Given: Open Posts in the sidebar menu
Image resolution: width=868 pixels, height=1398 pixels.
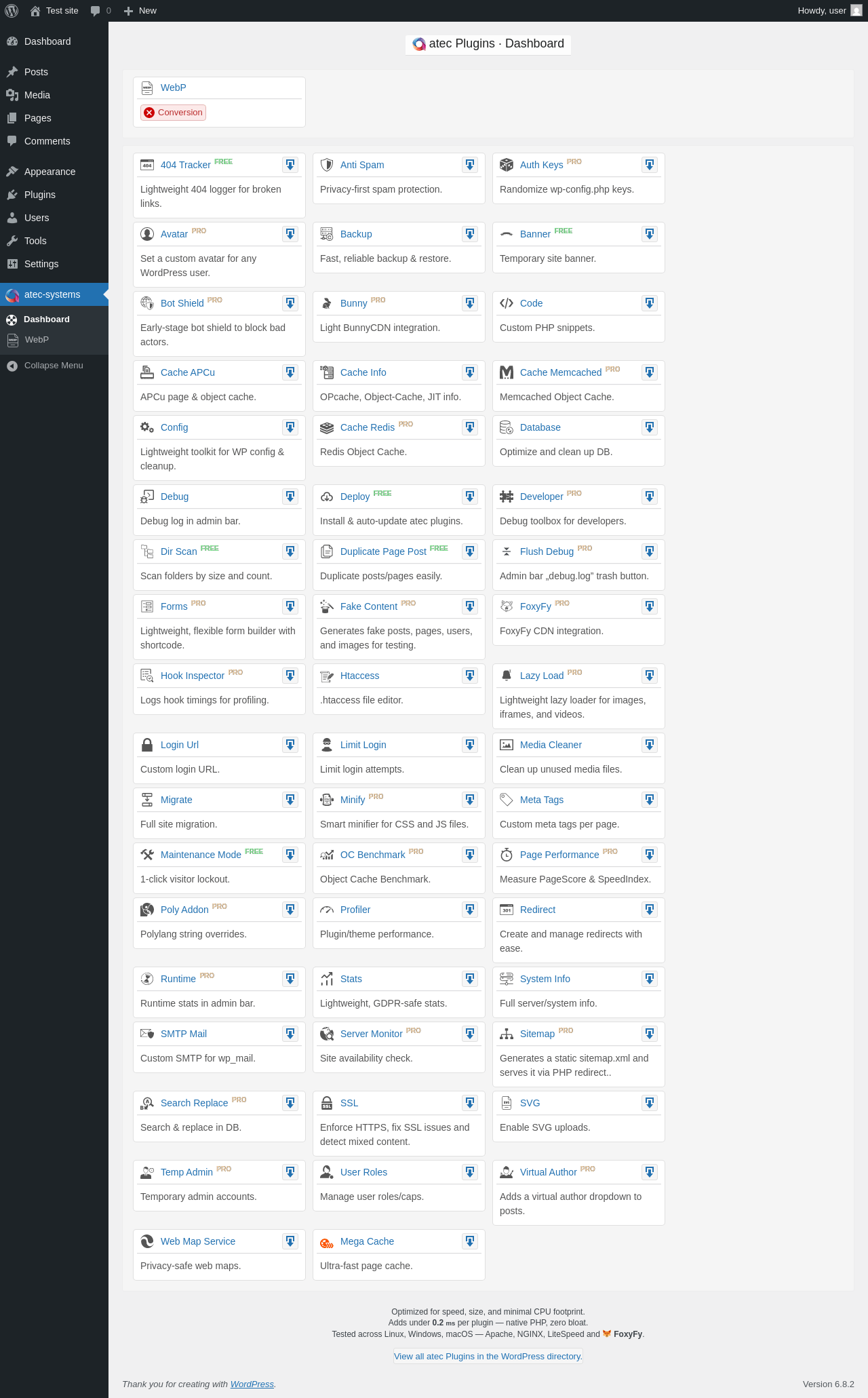Looking at the screenshot, I should point(54,72).
